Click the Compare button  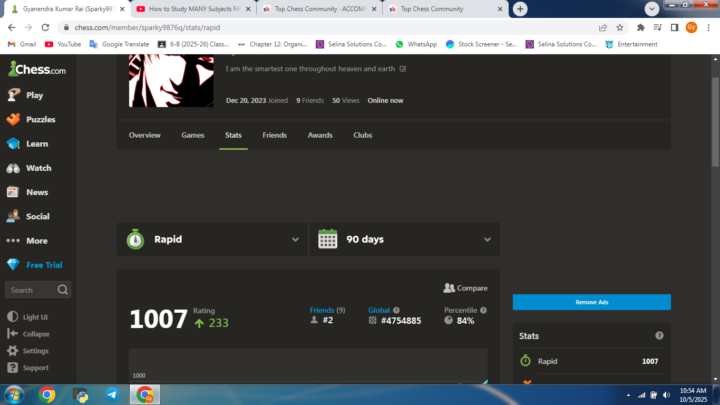[x=466, y=288]
